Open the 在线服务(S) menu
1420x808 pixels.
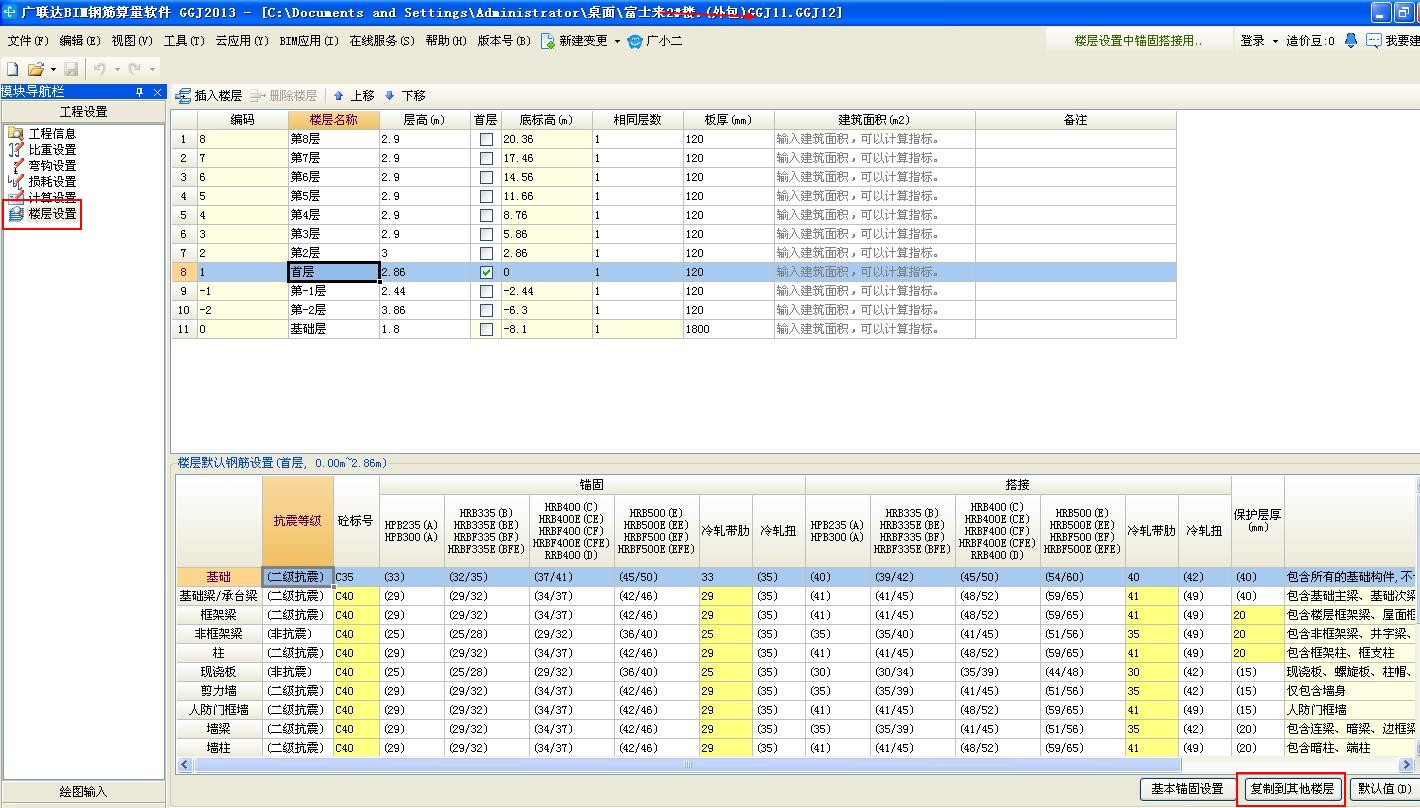tap(382, 41)
